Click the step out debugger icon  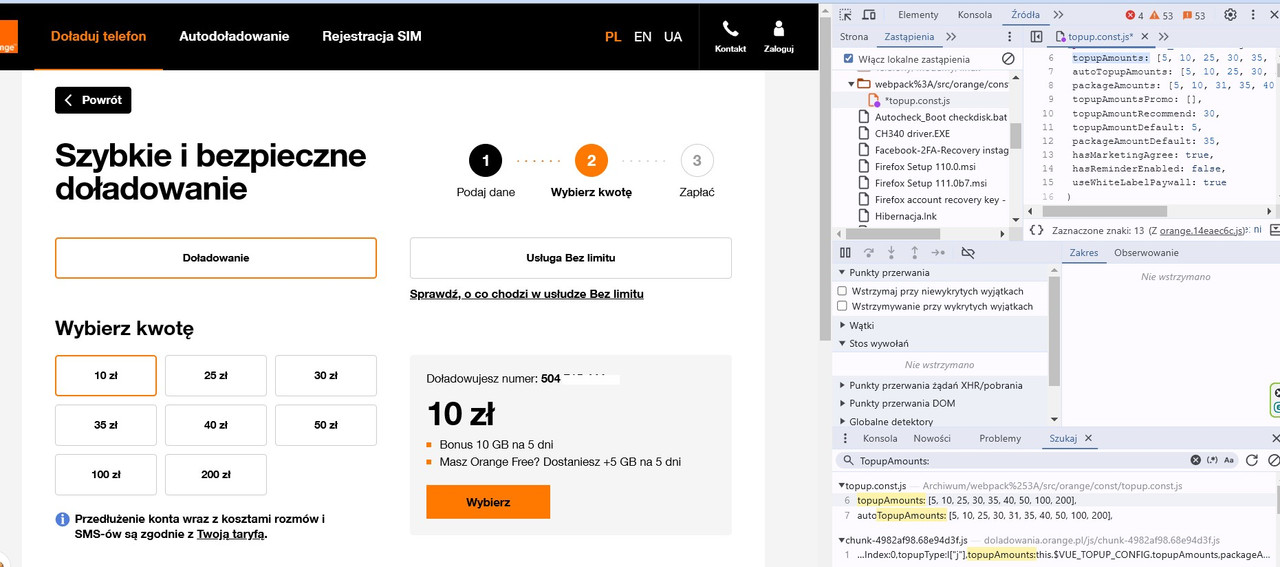(914, 253)
